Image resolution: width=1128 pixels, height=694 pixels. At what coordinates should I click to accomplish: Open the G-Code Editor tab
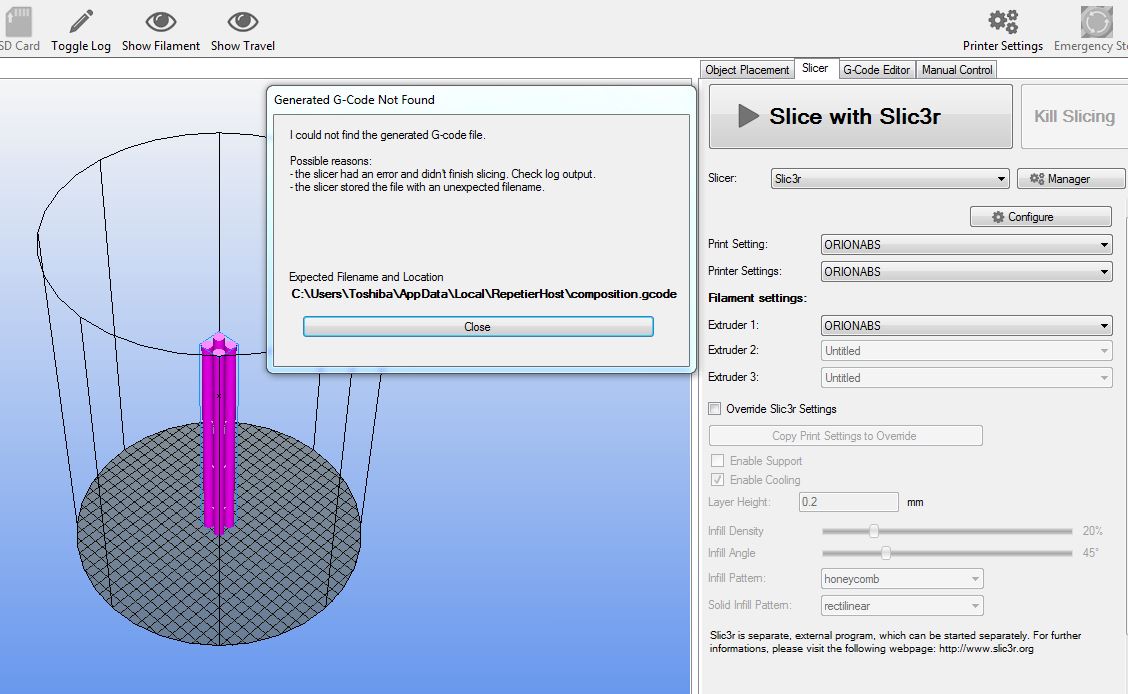coord(876,70)
